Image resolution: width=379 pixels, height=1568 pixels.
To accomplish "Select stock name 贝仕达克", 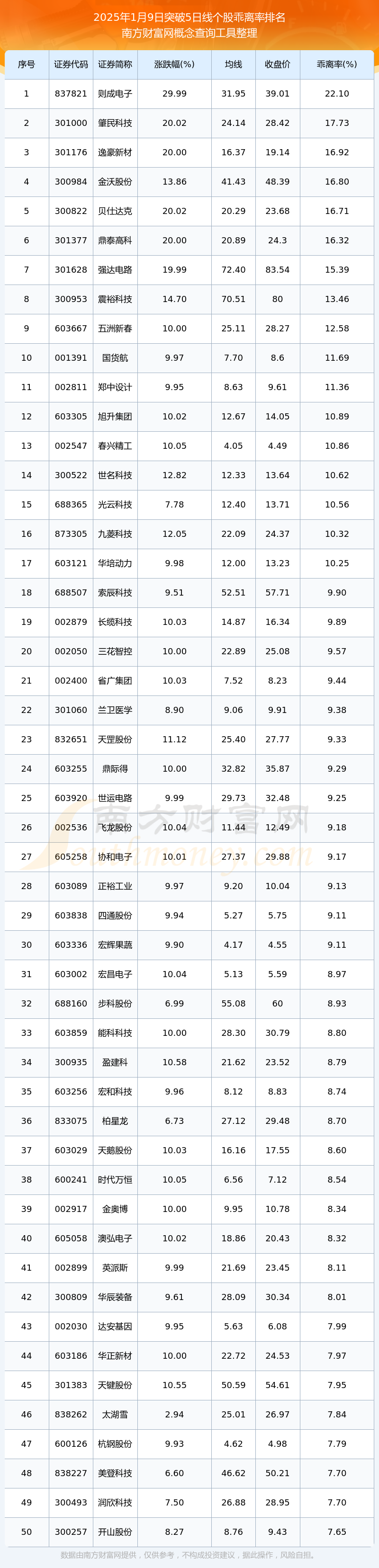I will (115, 211).
